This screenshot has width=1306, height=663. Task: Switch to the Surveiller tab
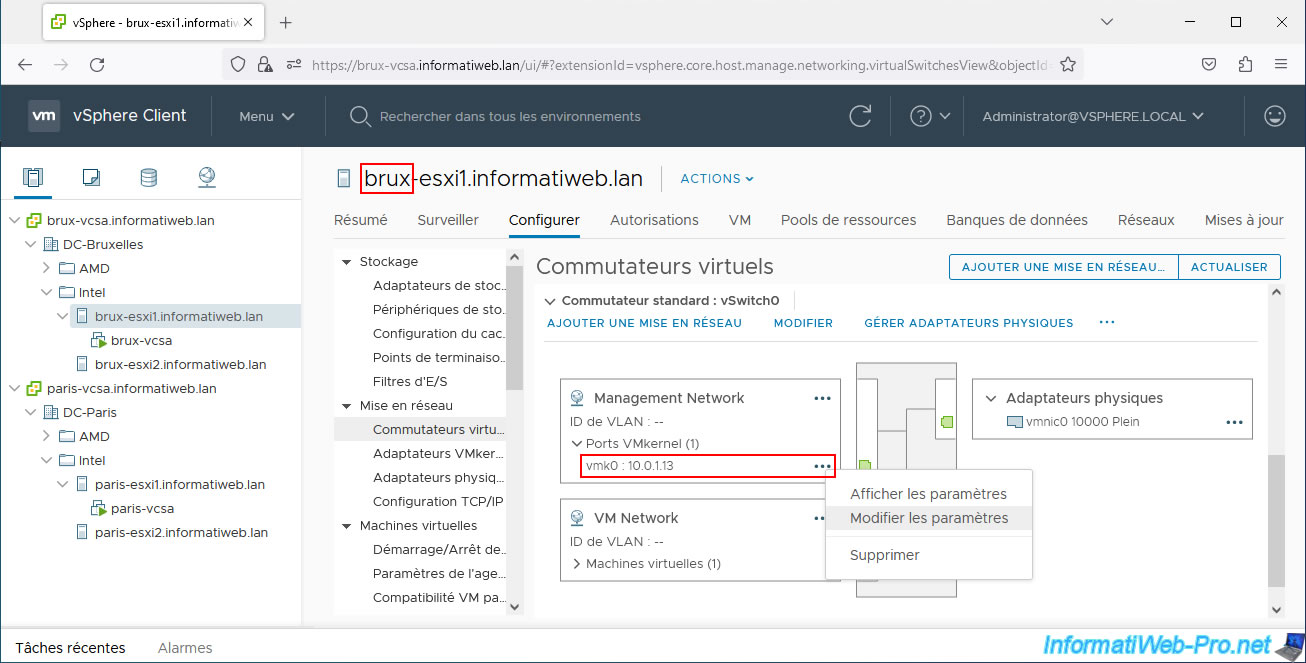(x=448, y=220)
